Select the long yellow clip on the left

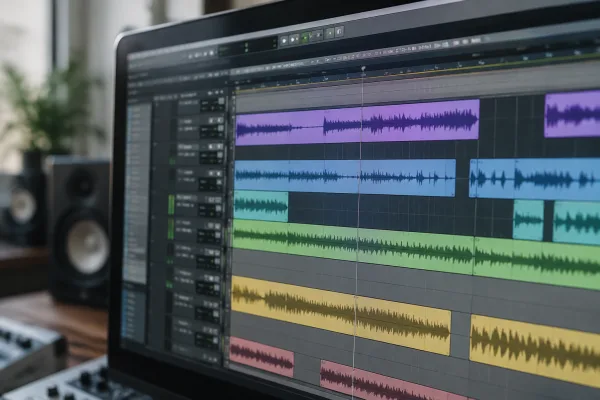click(x=341, y=315)
